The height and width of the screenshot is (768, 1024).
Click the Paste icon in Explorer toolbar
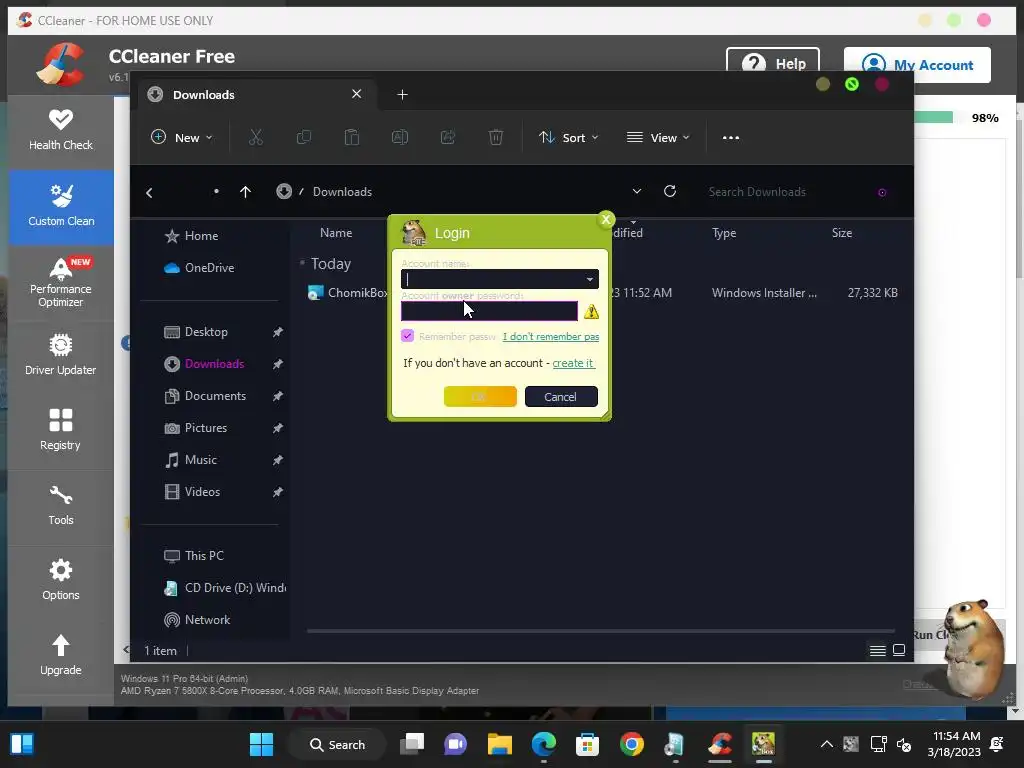pos(351,137)
